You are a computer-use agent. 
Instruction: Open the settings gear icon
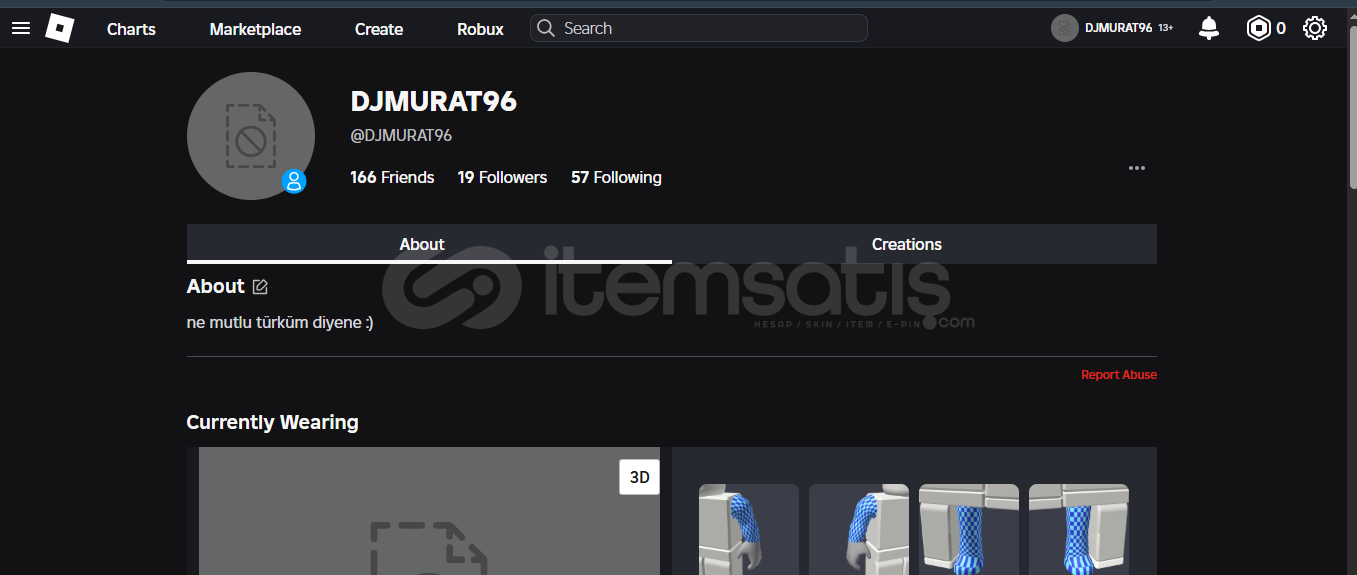[1315, 29]
